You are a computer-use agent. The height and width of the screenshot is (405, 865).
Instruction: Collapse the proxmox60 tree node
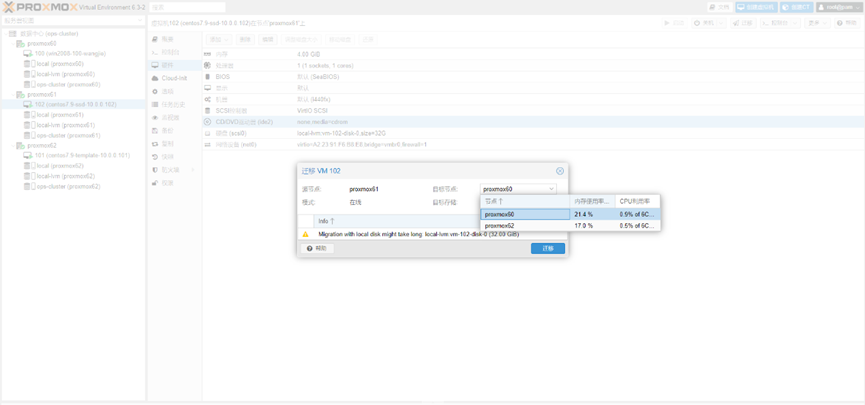coord(13,44)
